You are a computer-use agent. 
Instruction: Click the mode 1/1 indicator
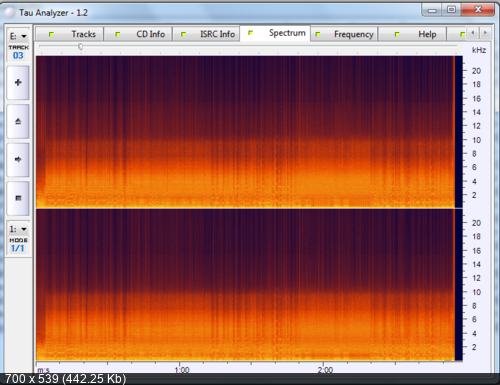(18, 248)
